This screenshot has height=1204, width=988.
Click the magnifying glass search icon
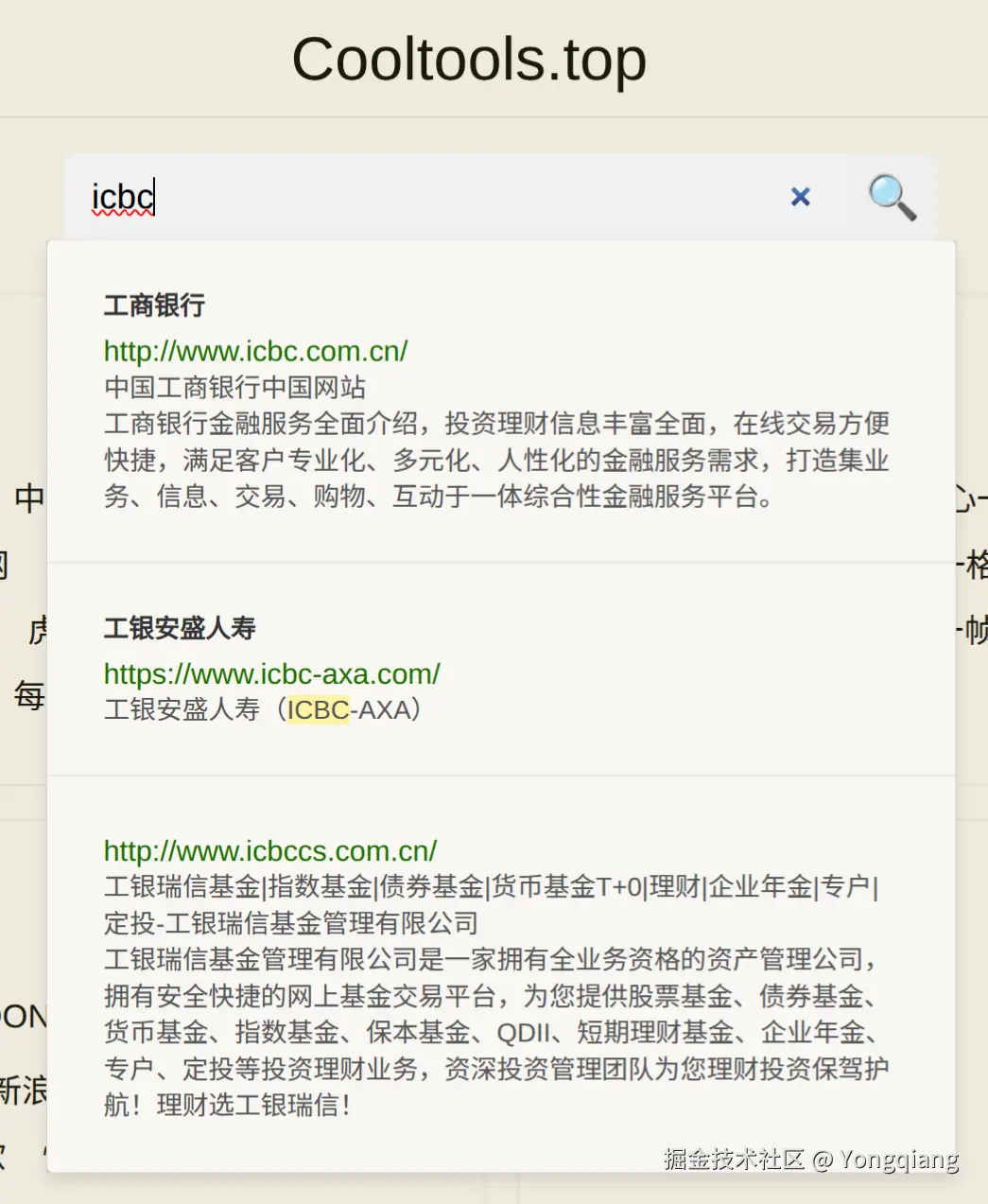click(892, 197)
